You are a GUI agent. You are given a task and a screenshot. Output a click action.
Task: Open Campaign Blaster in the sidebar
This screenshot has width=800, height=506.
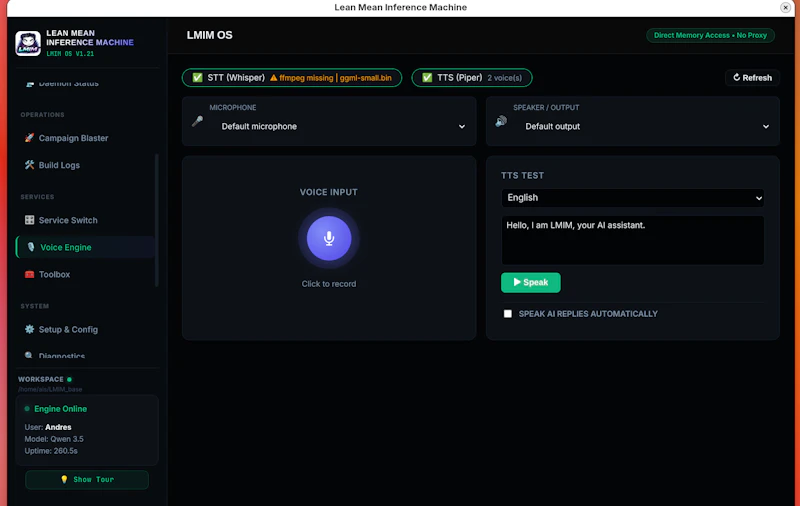tap(86, 138)
